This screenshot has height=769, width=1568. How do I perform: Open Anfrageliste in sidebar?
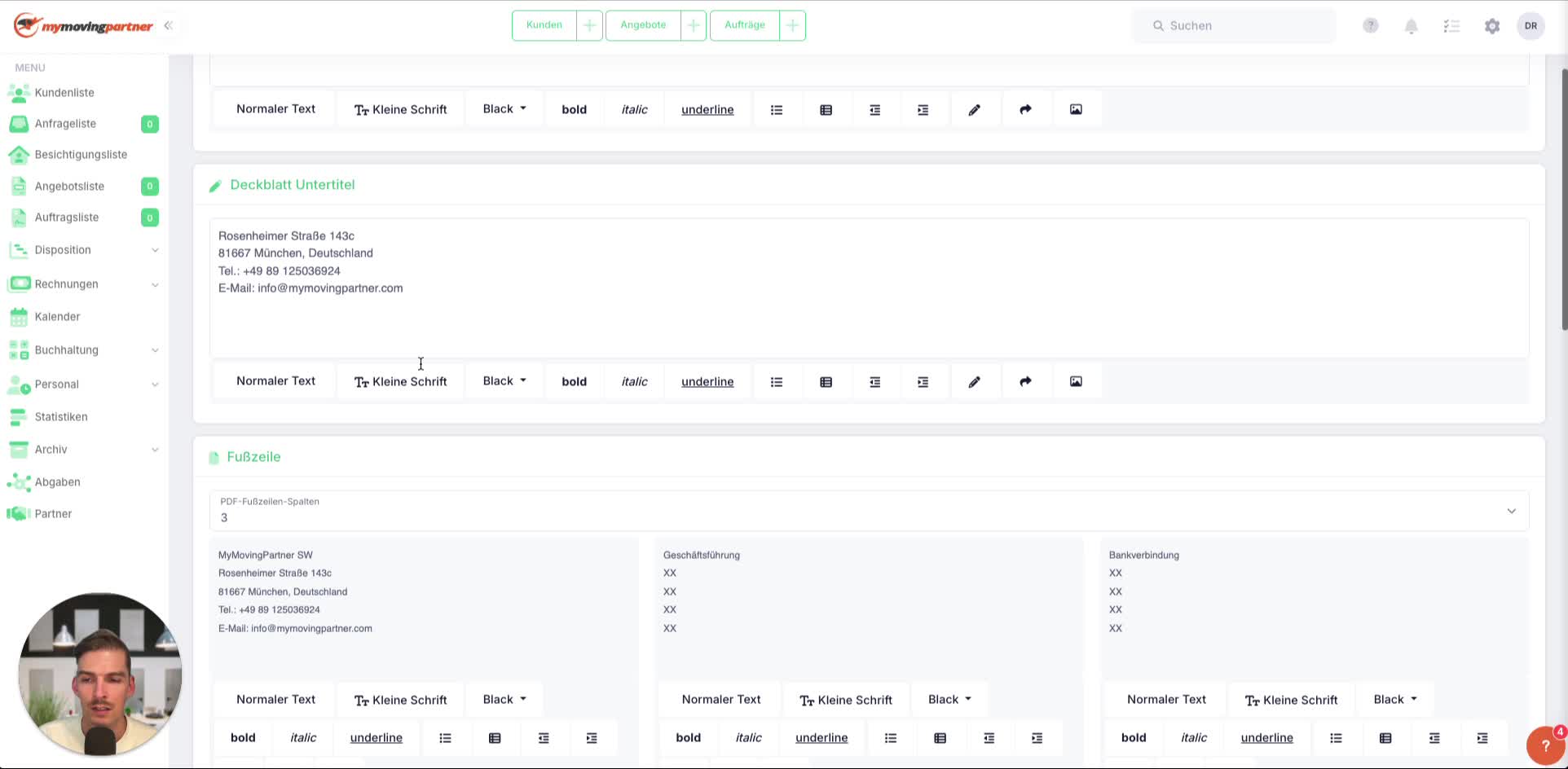(x=65, y=124)
